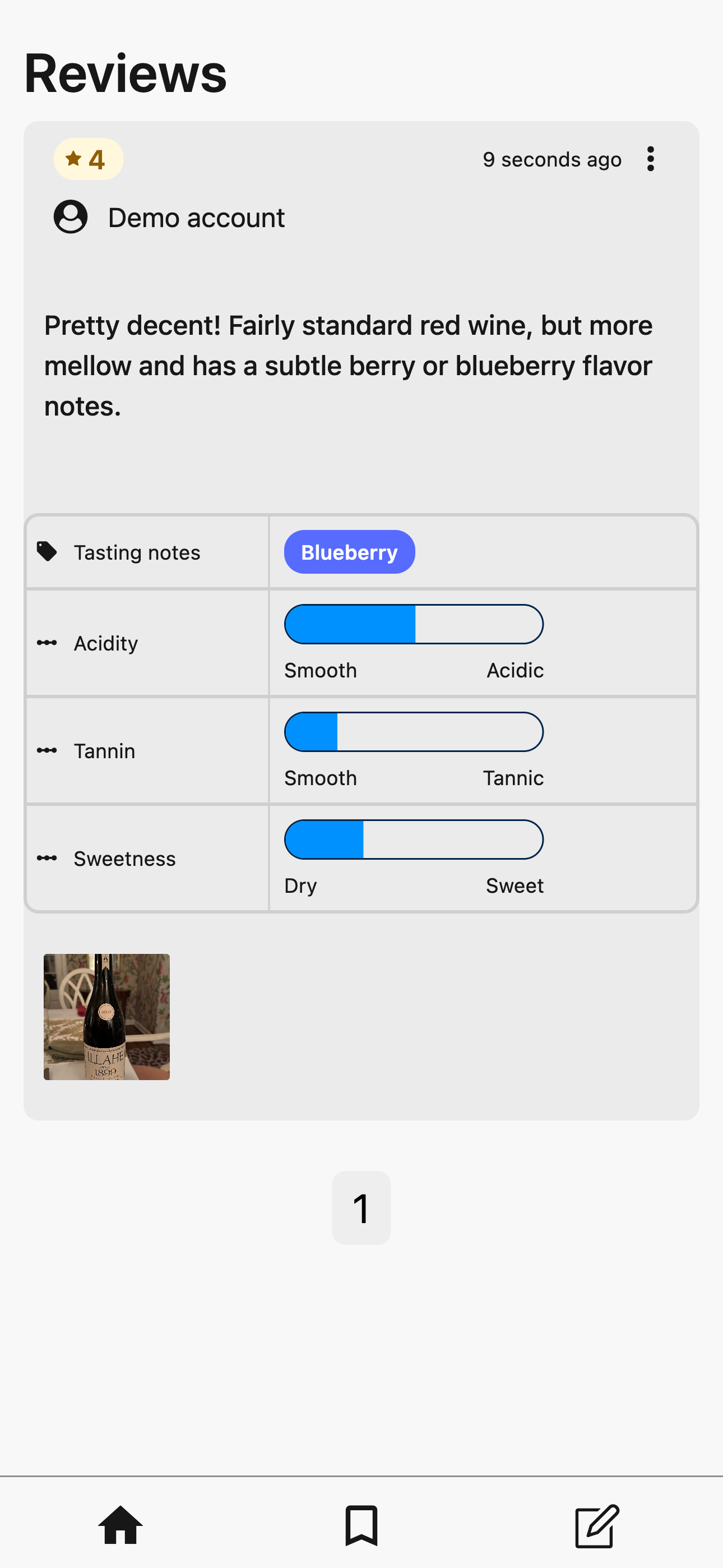
Task: Click the 4-star rating badge
Action: click(x=88, y=159)
